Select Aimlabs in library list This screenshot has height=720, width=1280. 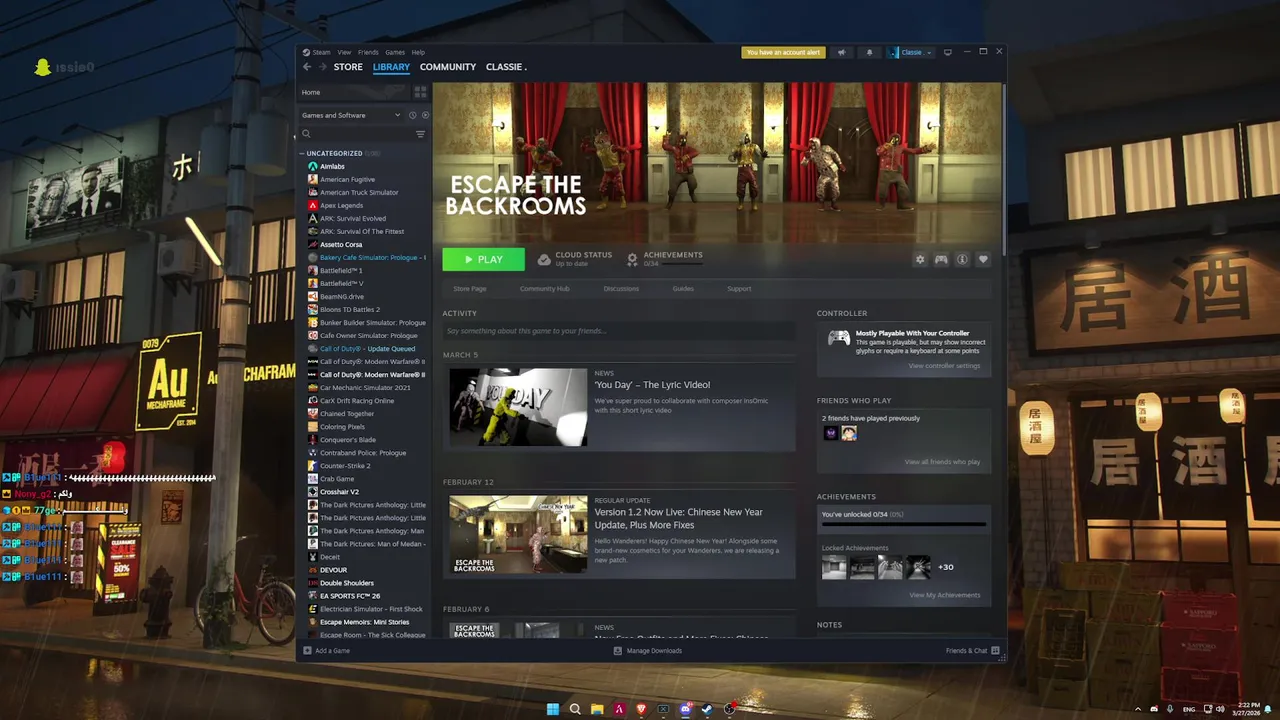pyautogui.click(x=332, y=166)
